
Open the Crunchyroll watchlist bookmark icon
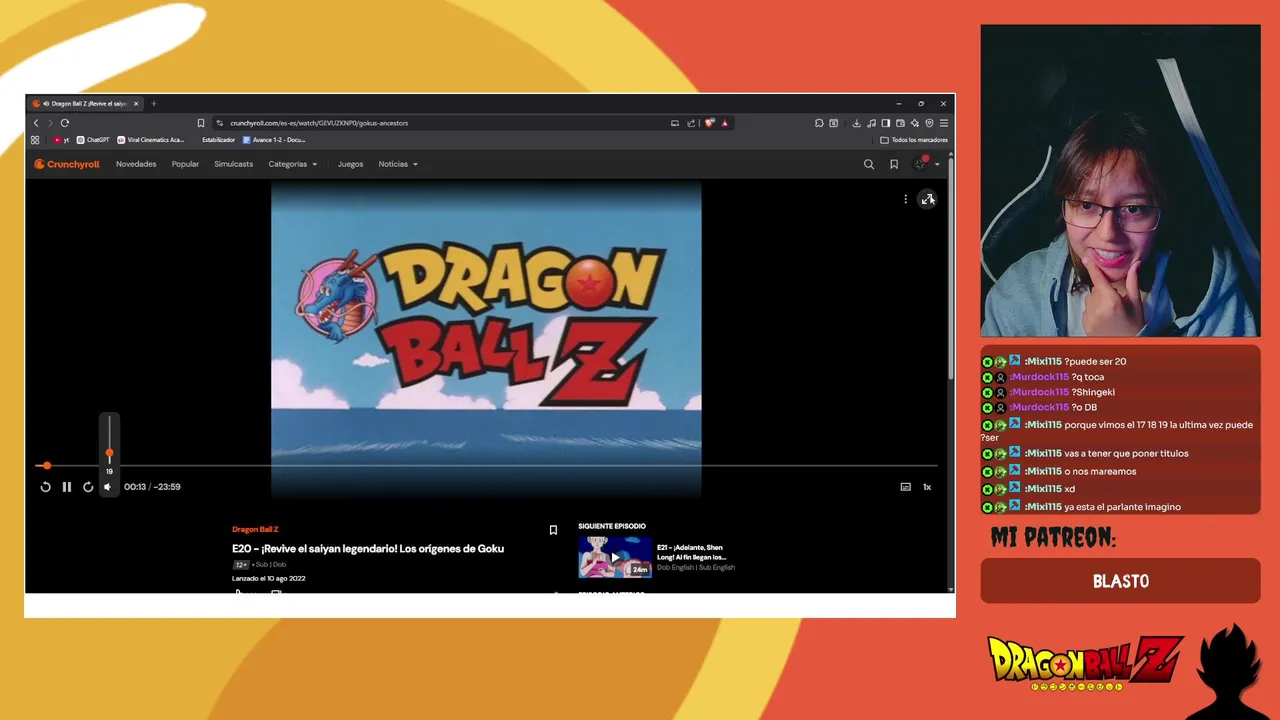(894, 164)
